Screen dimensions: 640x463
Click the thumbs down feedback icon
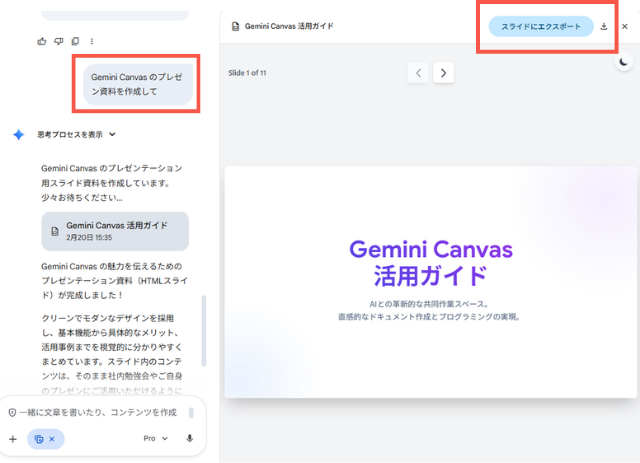(x=59, y=41)
